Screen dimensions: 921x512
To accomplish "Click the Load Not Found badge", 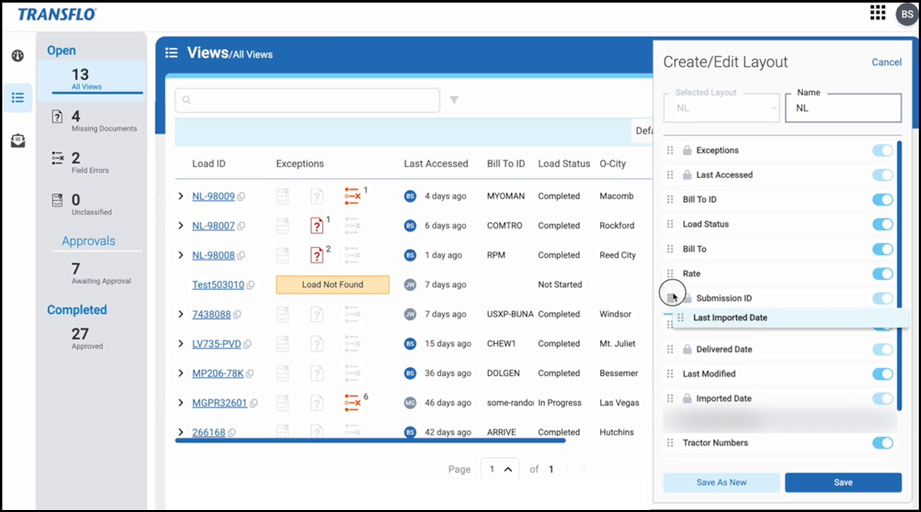I will (x=332, y=285).
